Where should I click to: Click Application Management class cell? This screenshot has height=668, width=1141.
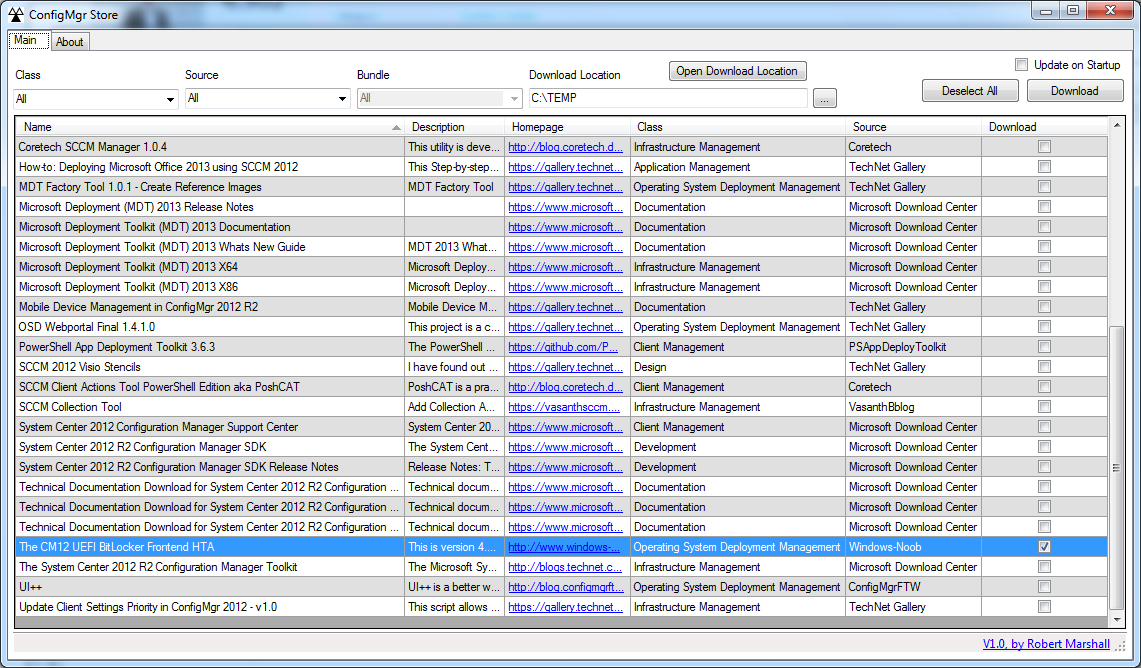point(738,167)
